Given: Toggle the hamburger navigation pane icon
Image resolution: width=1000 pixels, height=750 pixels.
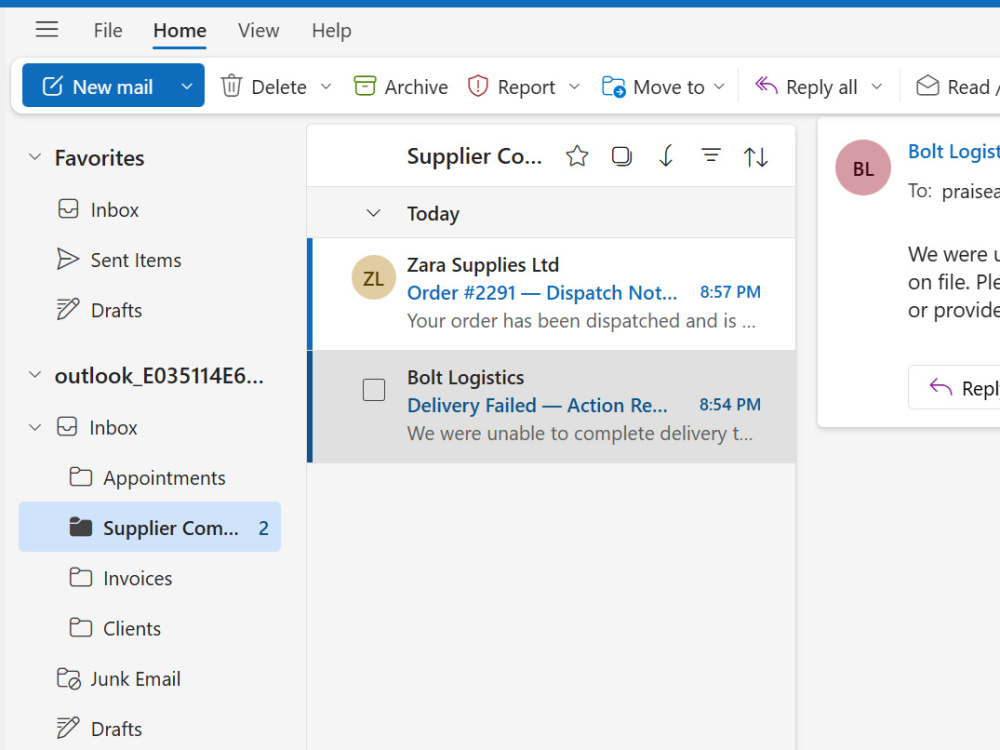Looking at the screenshot, I should coord(47,29).
